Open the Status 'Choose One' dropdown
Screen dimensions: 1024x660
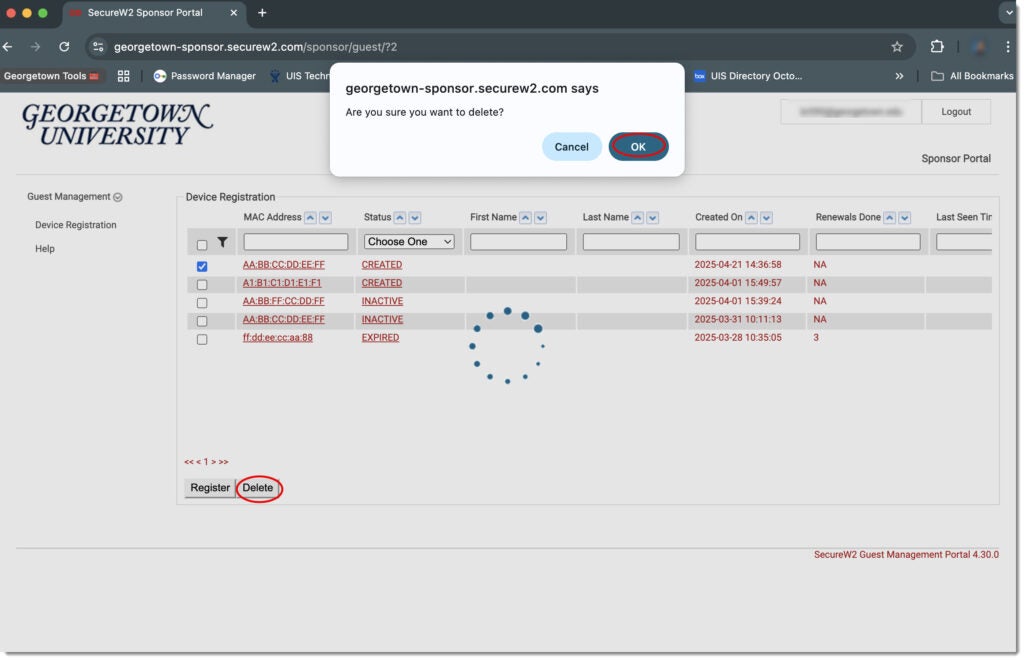[409, 242]
